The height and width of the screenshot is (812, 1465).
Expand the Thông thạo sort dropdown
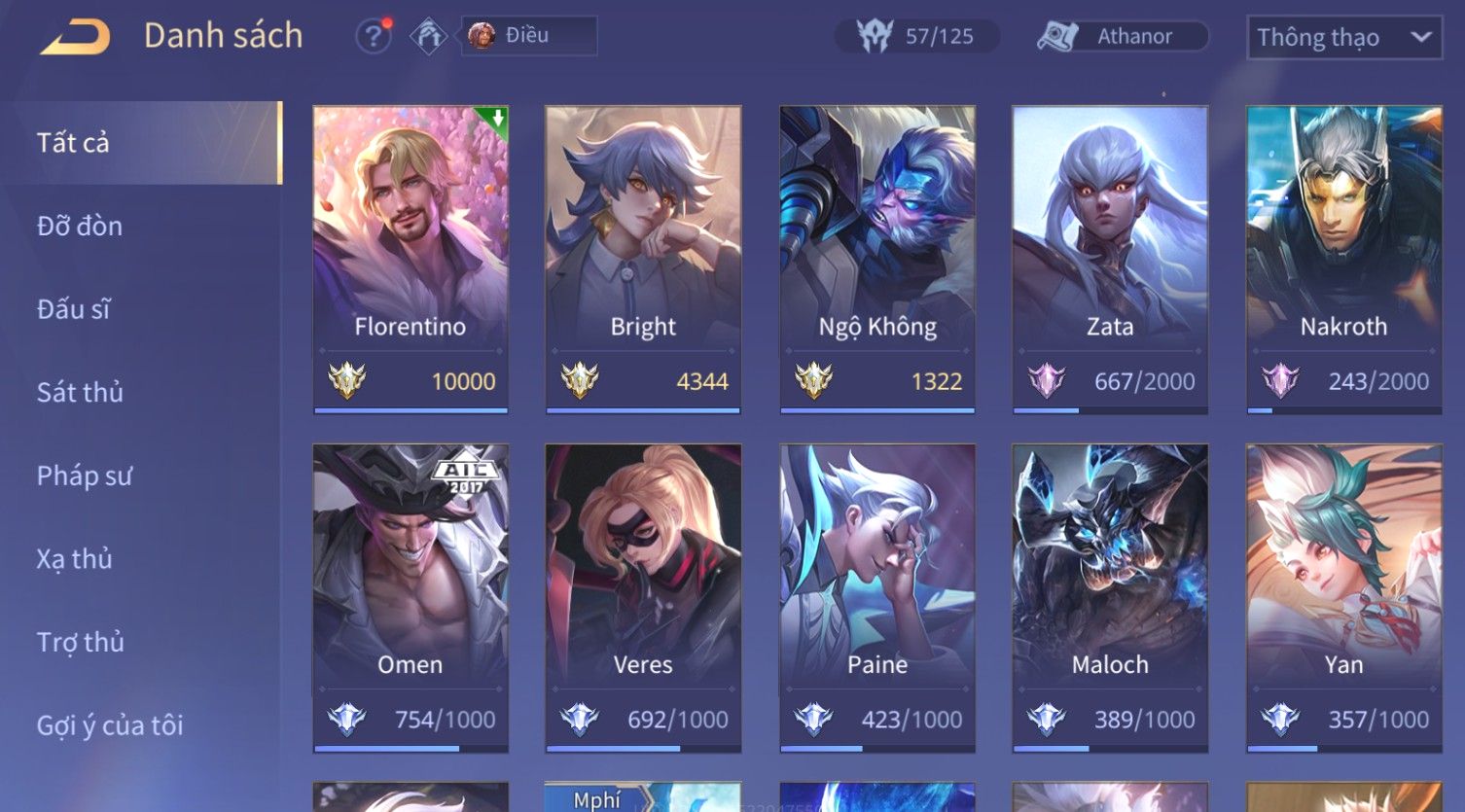click(x=1343, y=37)
